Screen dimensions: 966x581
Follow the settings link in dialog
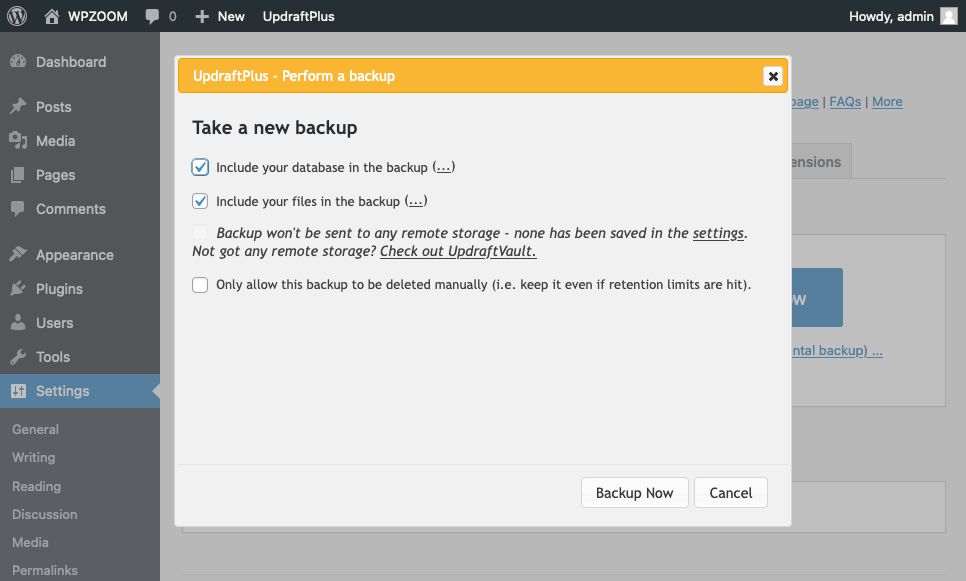click(x=718, y=233)
